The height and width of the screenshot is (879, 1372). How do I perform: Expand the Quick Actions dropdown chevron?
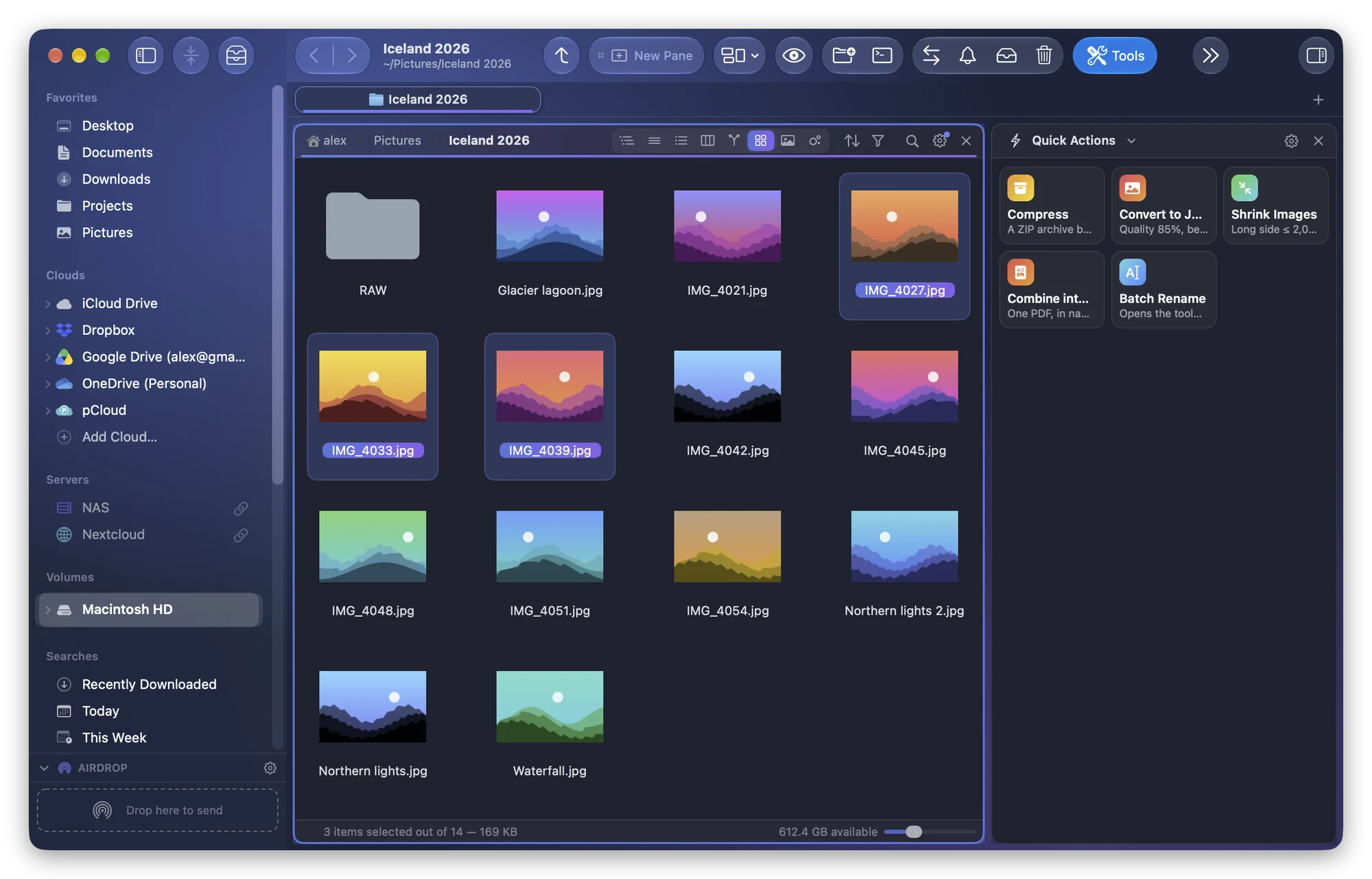1132,141
